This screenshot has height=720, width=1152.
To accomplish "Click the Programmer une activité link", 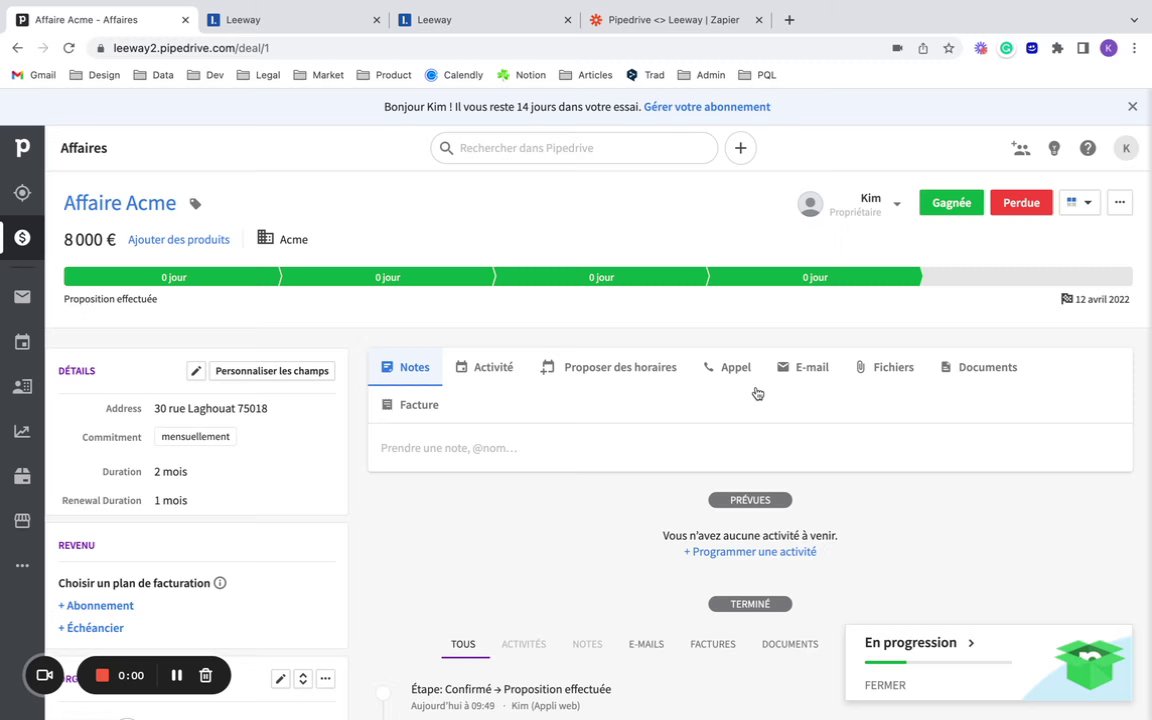I will (750, 552).
